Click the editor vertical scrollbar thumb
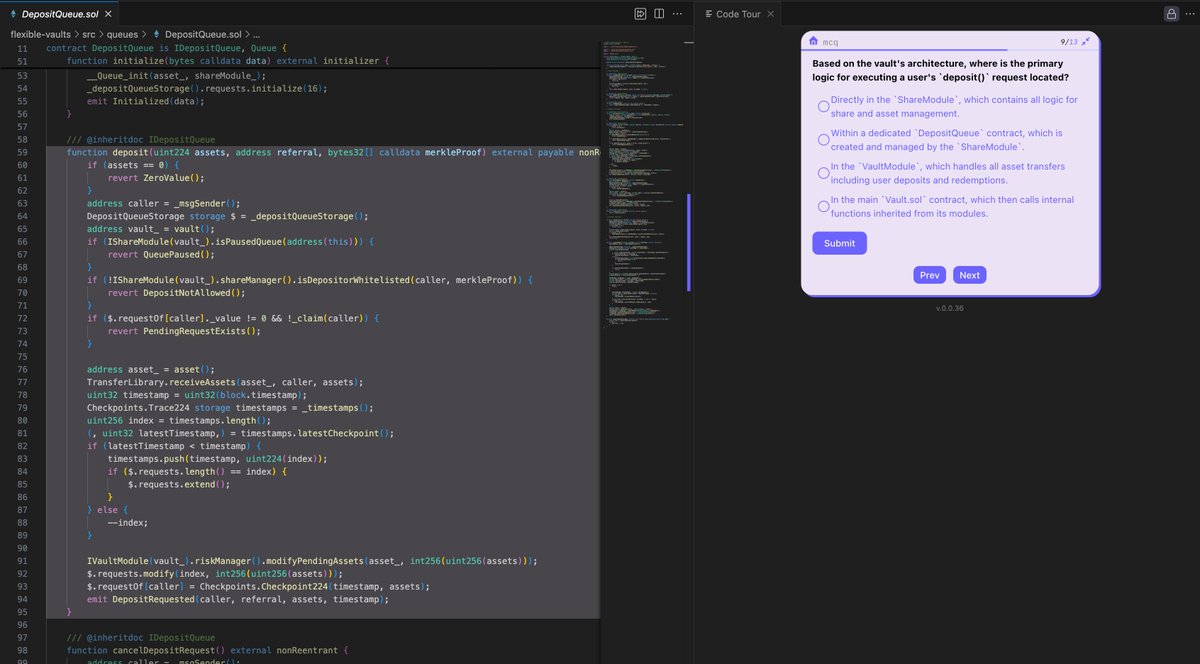This screenshot has height=664, width=1200. (x=689, y=243)
